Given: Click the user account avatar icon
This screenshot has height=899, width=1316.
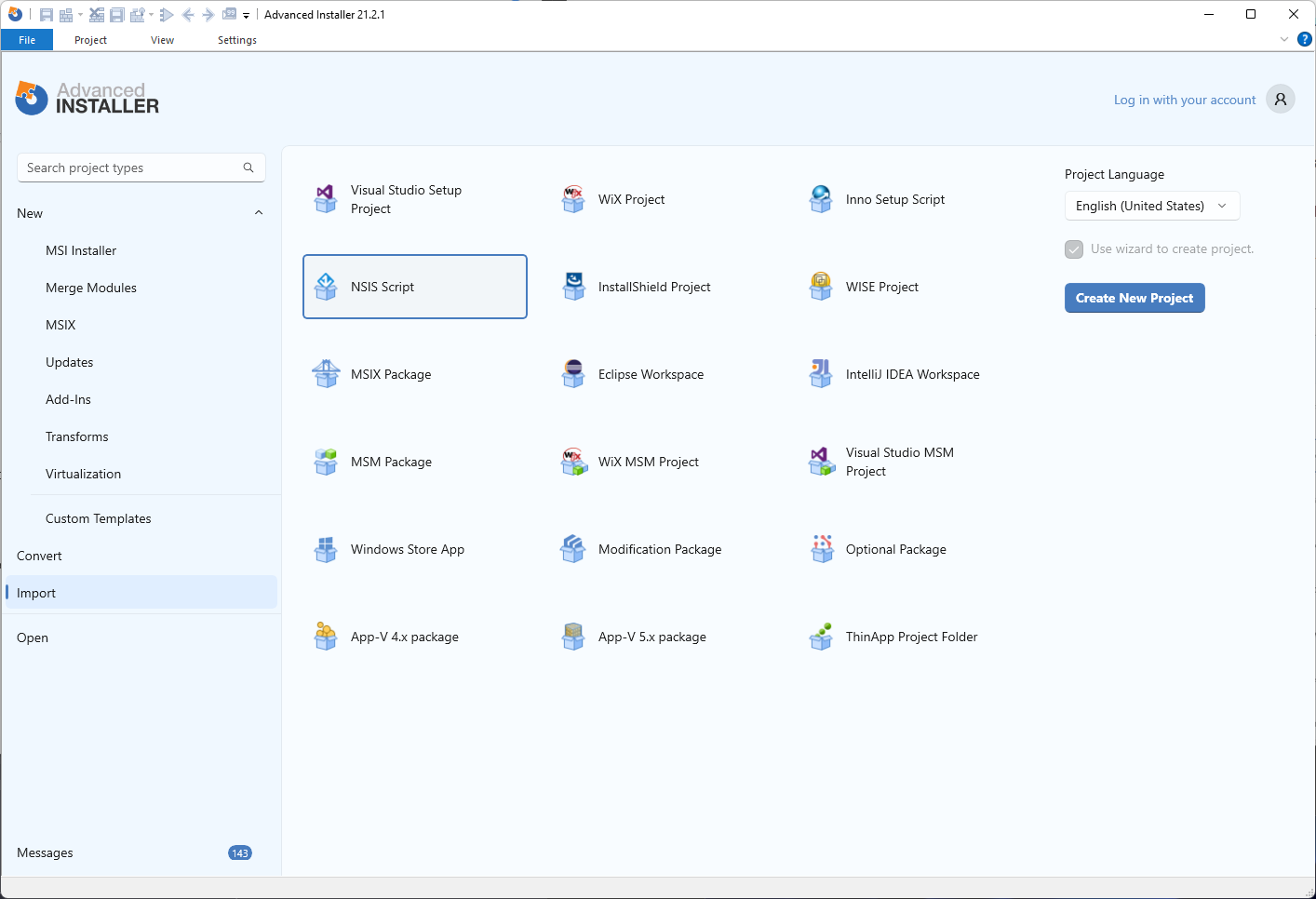Looking at the screenshot, I should coord(1281,99).
